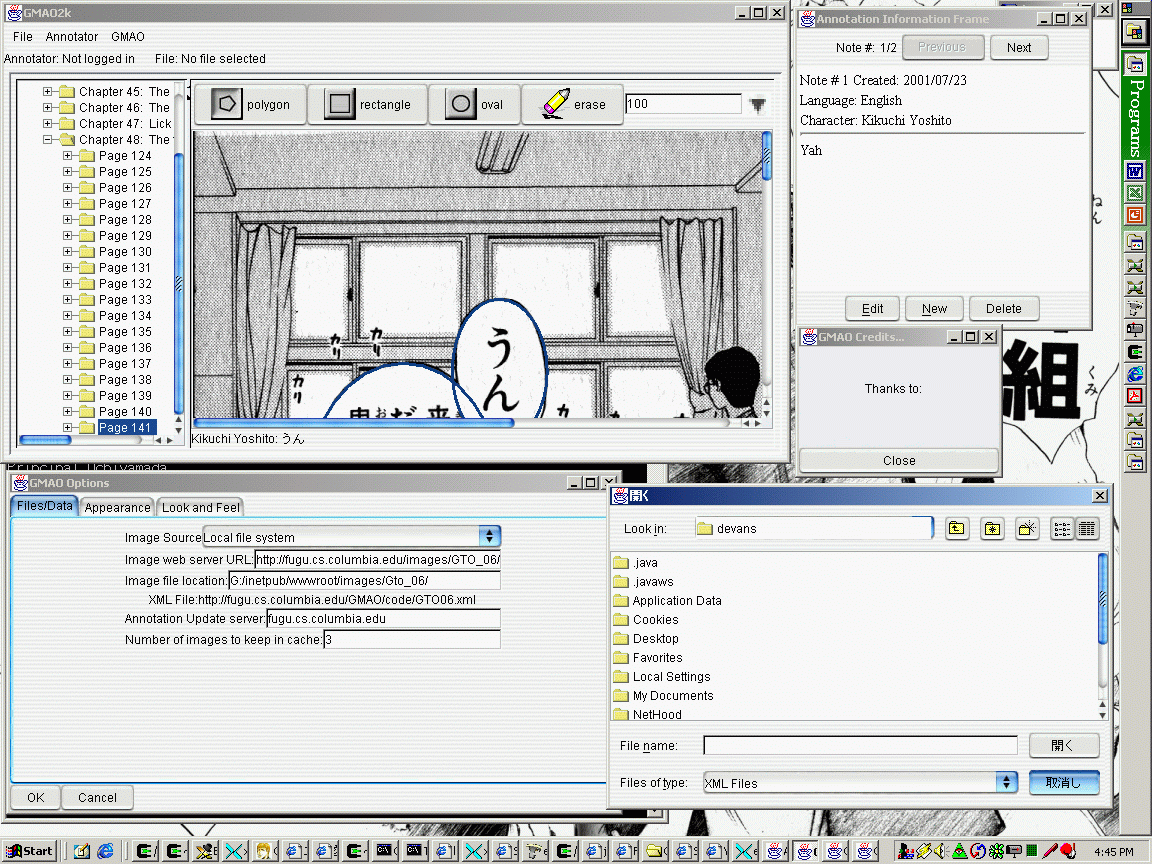Select the polygon drawing tool
Screen dimensions: 1152x864
[x=251, y=104]
